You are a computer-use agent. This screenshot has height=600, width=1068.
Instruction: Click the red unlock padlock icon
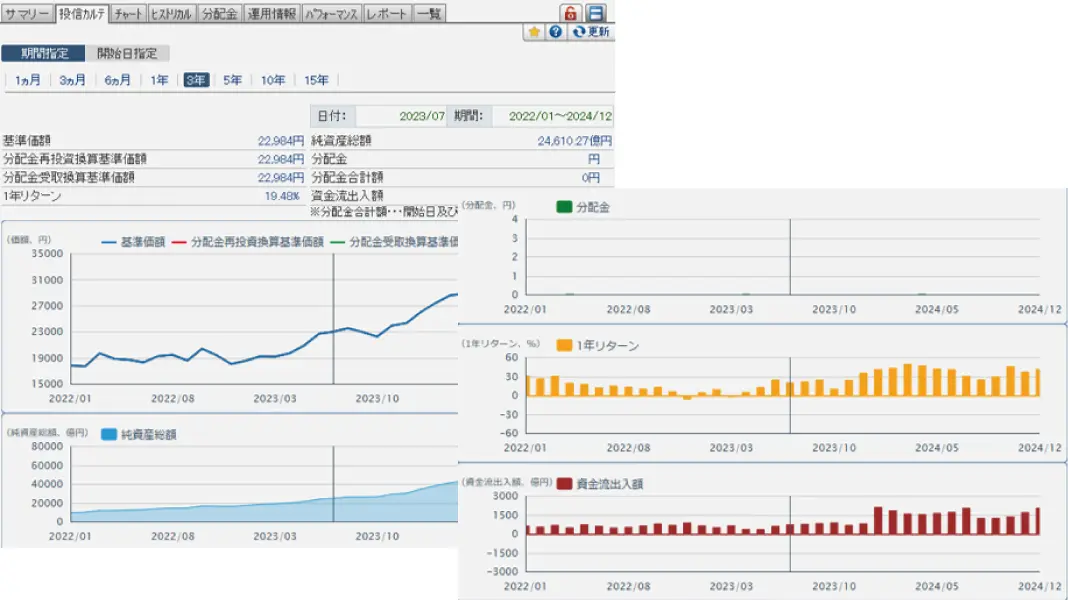point(570,13)
